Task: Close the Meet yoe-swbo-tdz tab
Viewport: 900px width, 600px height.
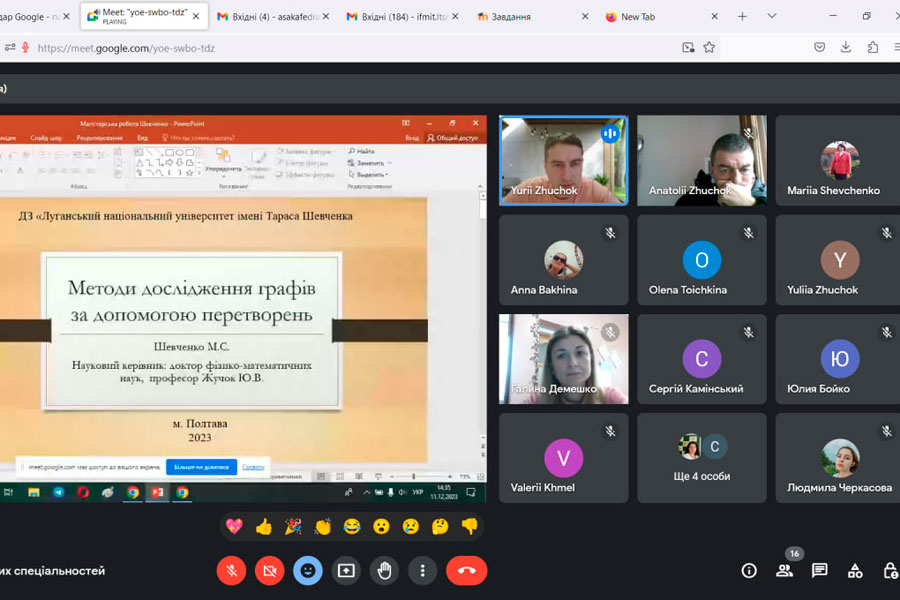Action: (196, 17)
